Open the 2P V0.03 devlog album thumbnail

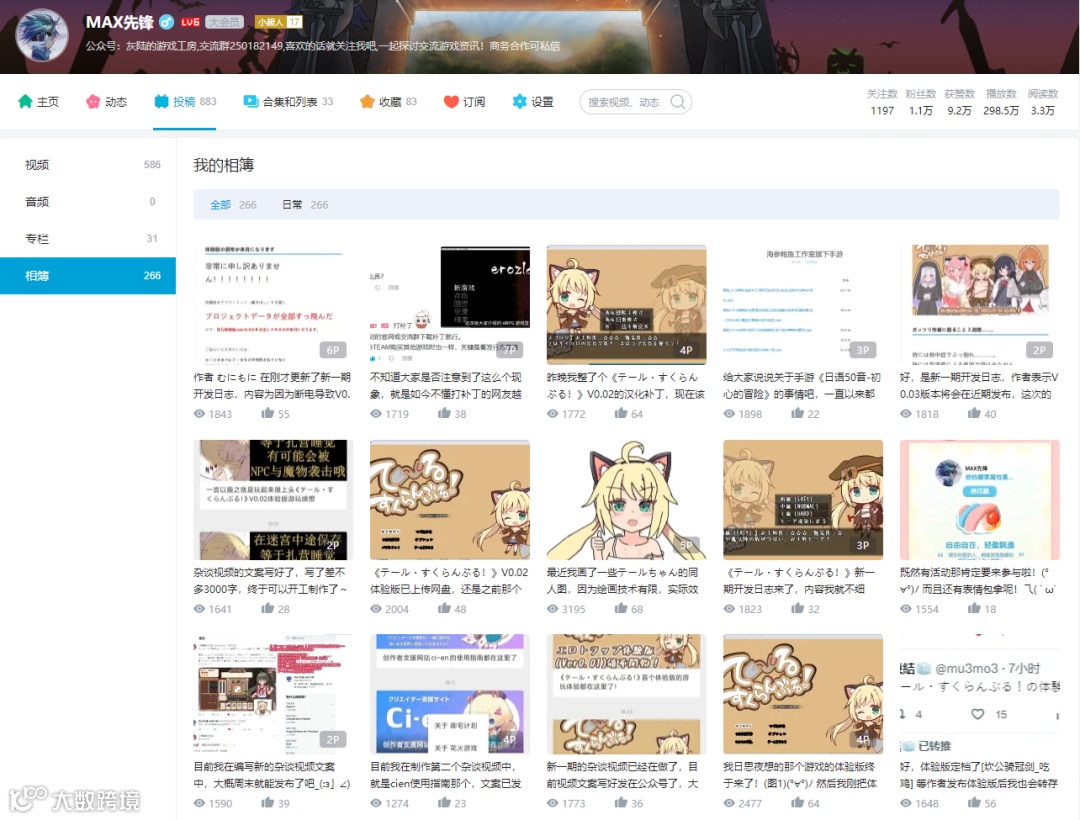tap(979, 304)
